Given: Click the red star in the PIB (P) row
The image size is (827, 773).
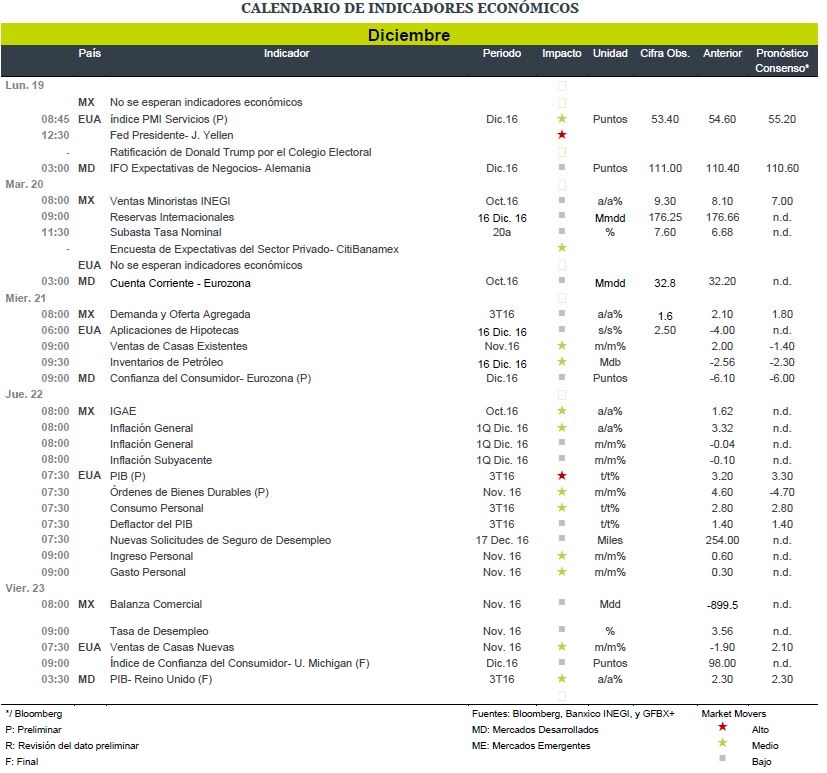Looking at the screenshot, I should click(x=562, y=476).
